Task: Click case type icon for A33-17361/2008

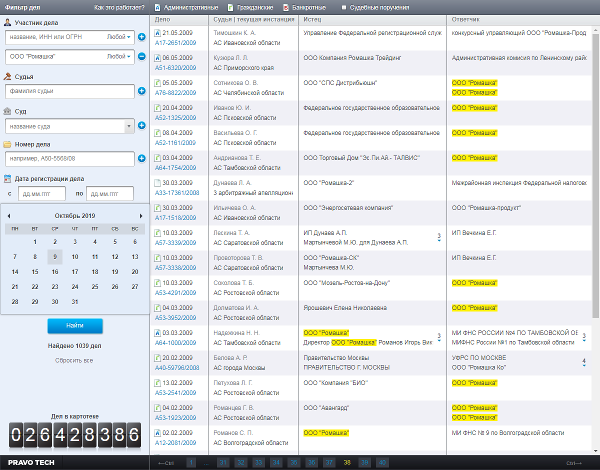Action: click(157, 183)
